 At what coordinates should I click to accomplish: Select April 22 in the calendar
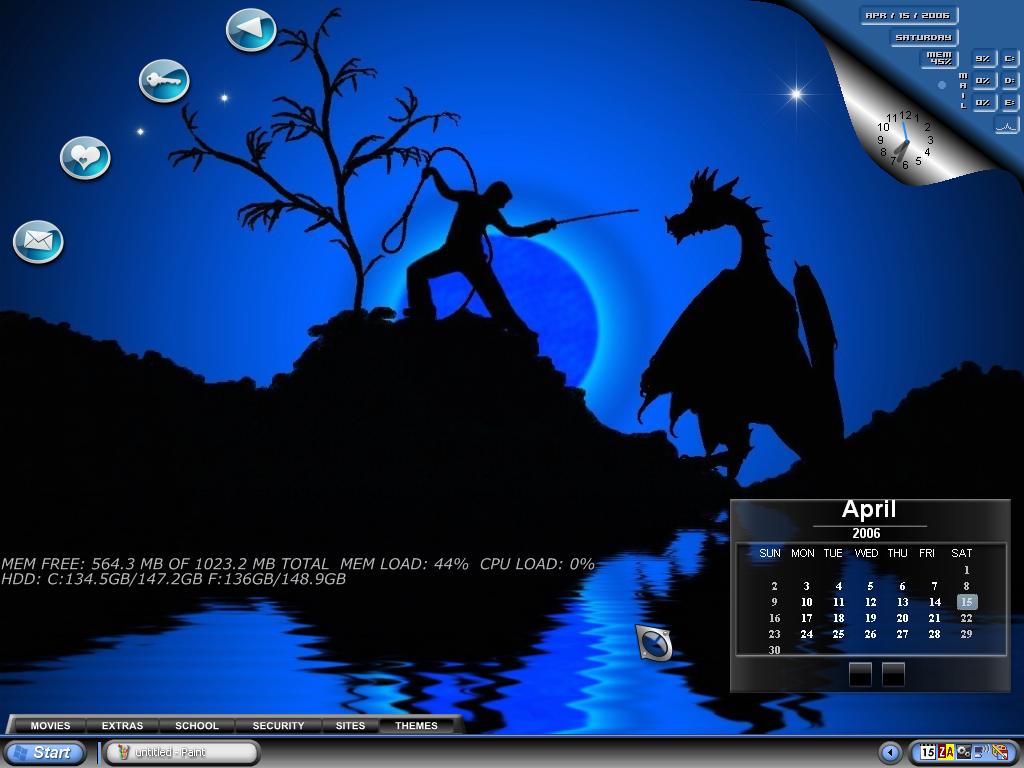pos(967,618)
